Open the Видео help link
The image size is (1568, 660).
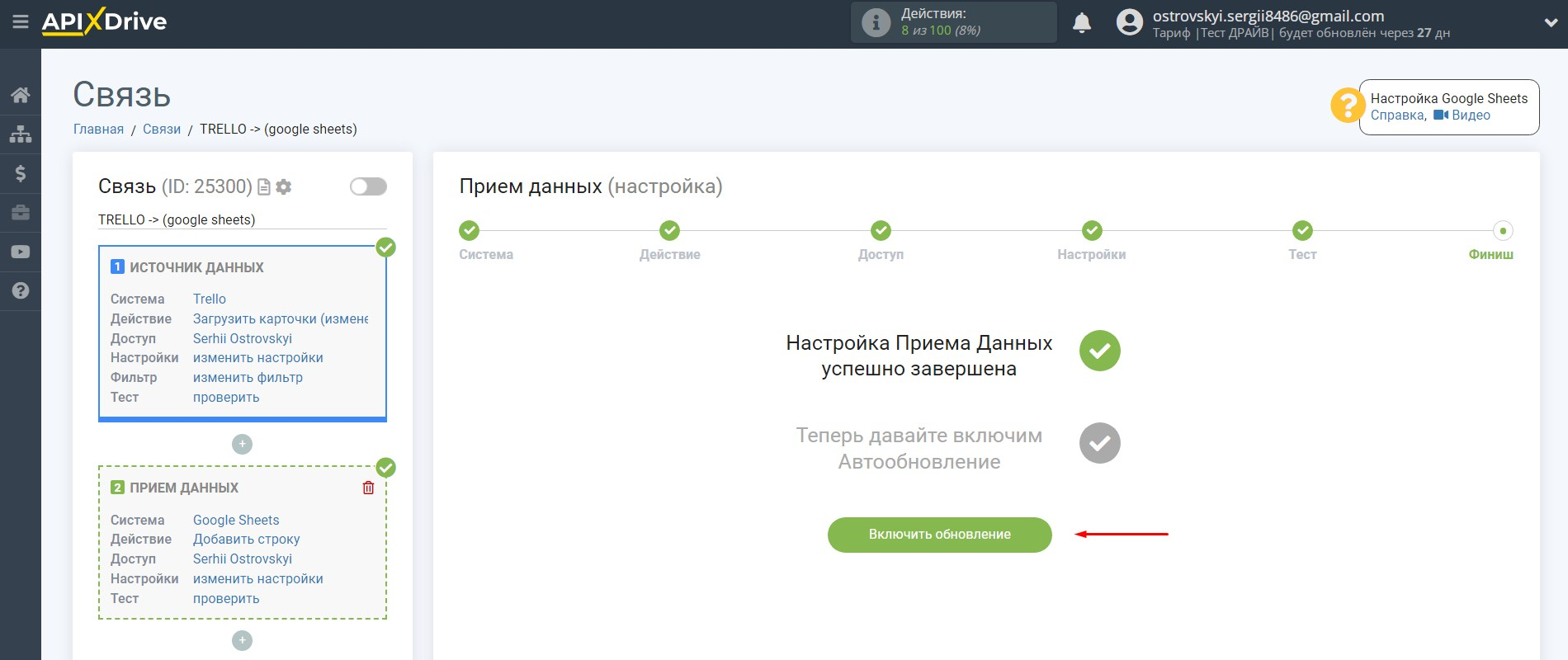1471,115
